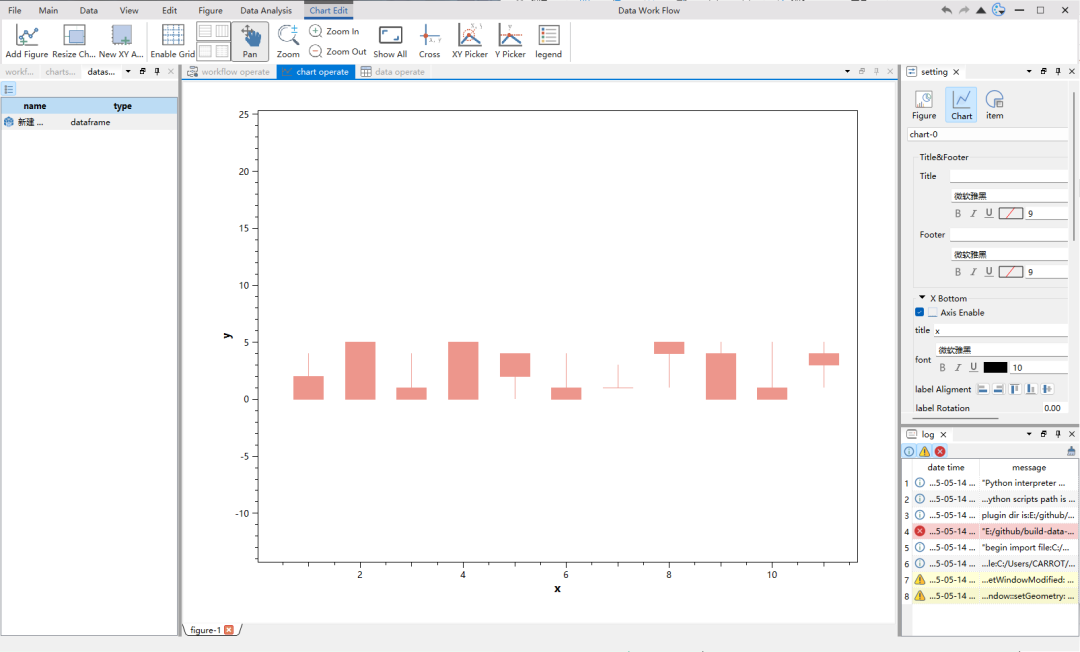Click New XY Axis icon
The image size is (1080, 652).
pos(121,41)
